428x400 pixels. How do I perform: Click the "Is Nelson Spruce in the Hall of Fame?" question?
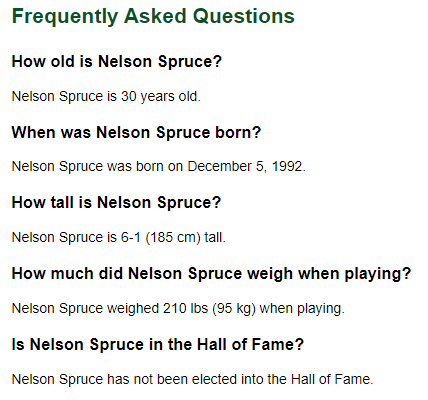[x=158, y=344]
